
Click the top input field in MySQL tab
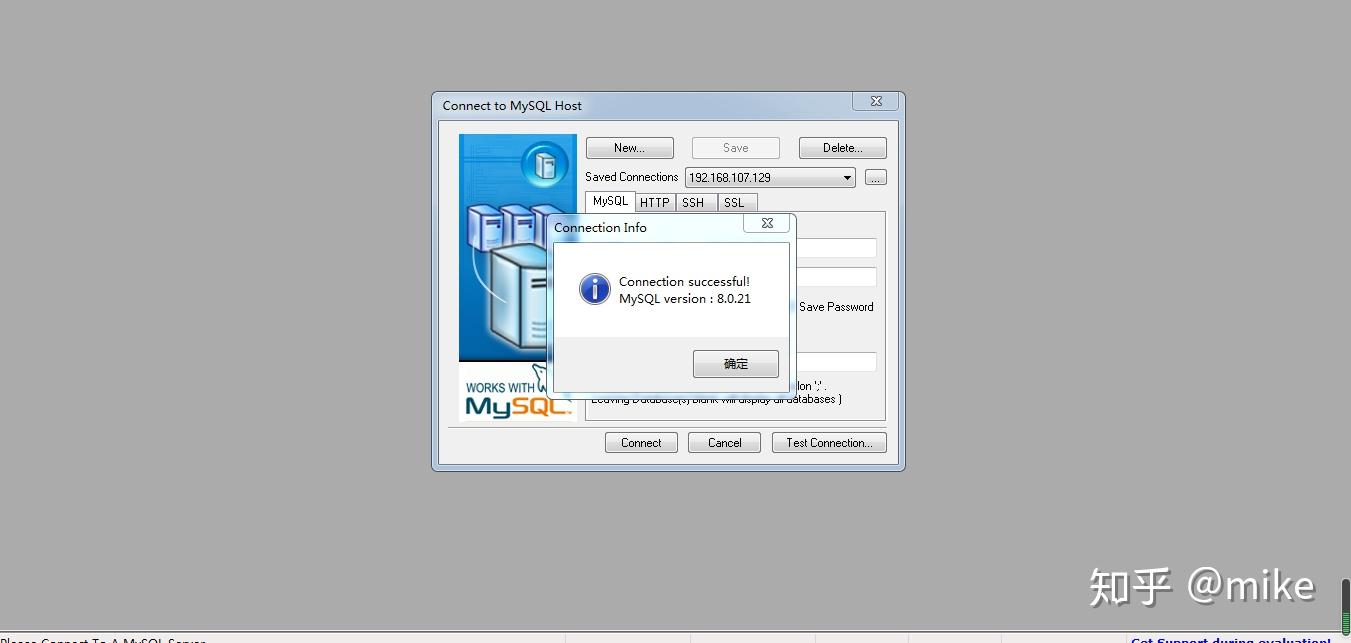[836, 248]
